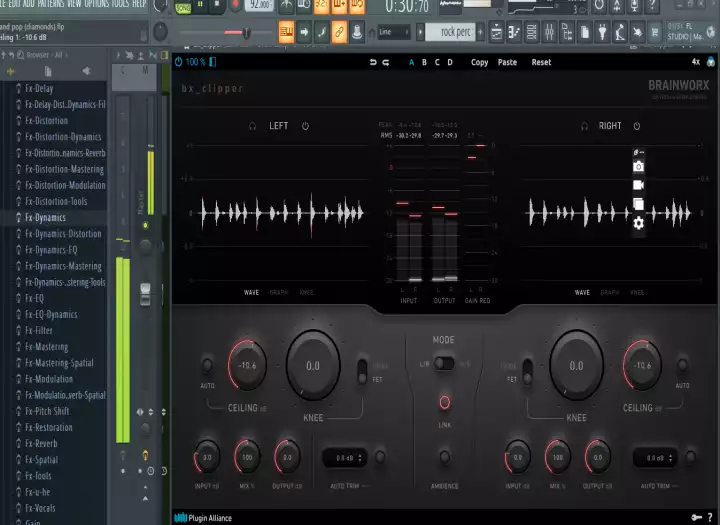Viewport: 720px width, 525px height.
Task: Open the OPTIONS menu
Action: coord(95,4)
